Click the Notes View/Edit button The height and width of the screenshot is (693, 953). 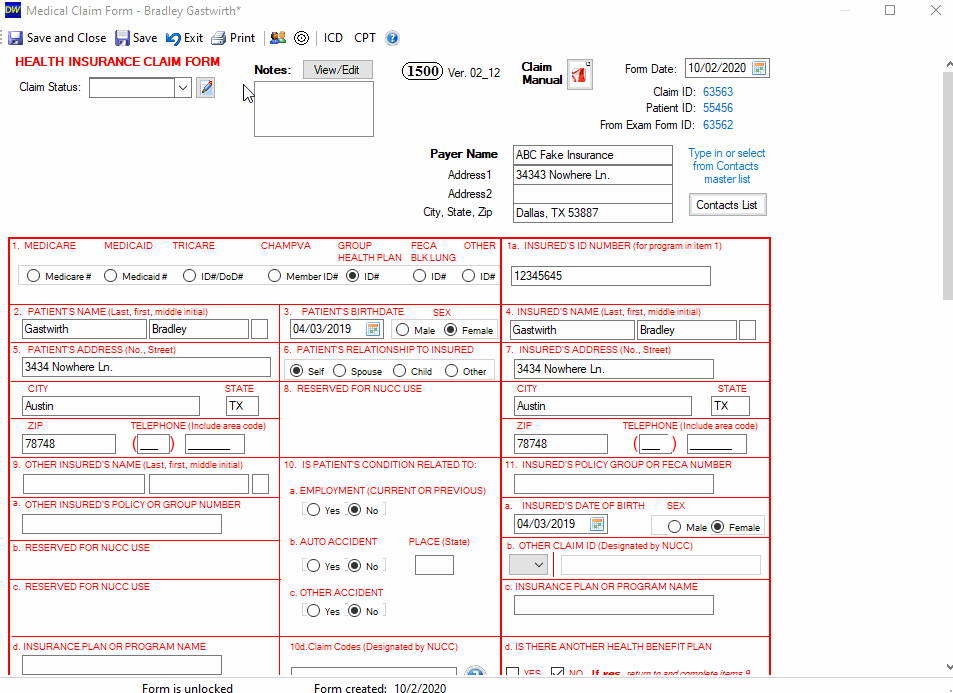tap(337, 69)
